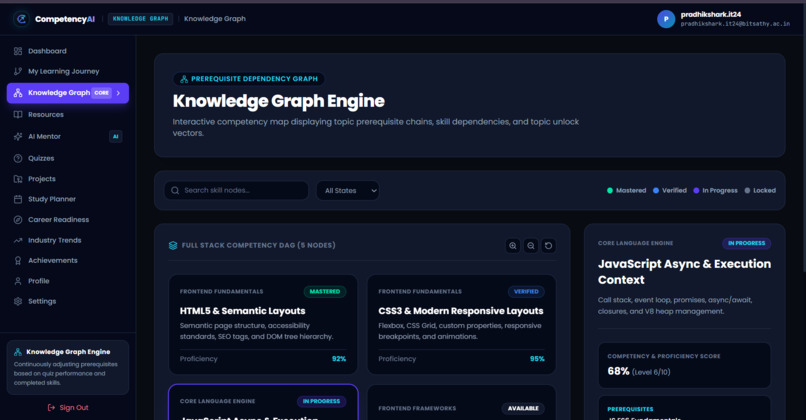Click the Locked legend label

(764, 191)
